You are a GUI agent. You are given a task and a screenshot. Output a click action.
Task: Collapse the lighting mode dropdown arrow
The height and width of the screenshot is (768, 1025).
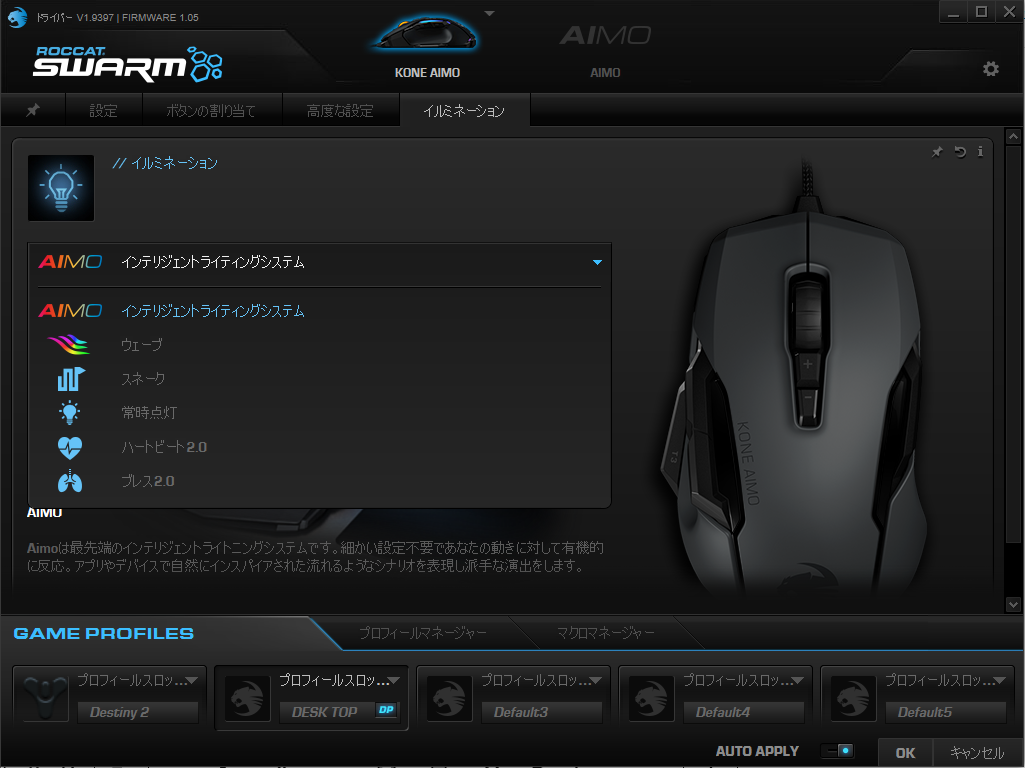point(597,262)
